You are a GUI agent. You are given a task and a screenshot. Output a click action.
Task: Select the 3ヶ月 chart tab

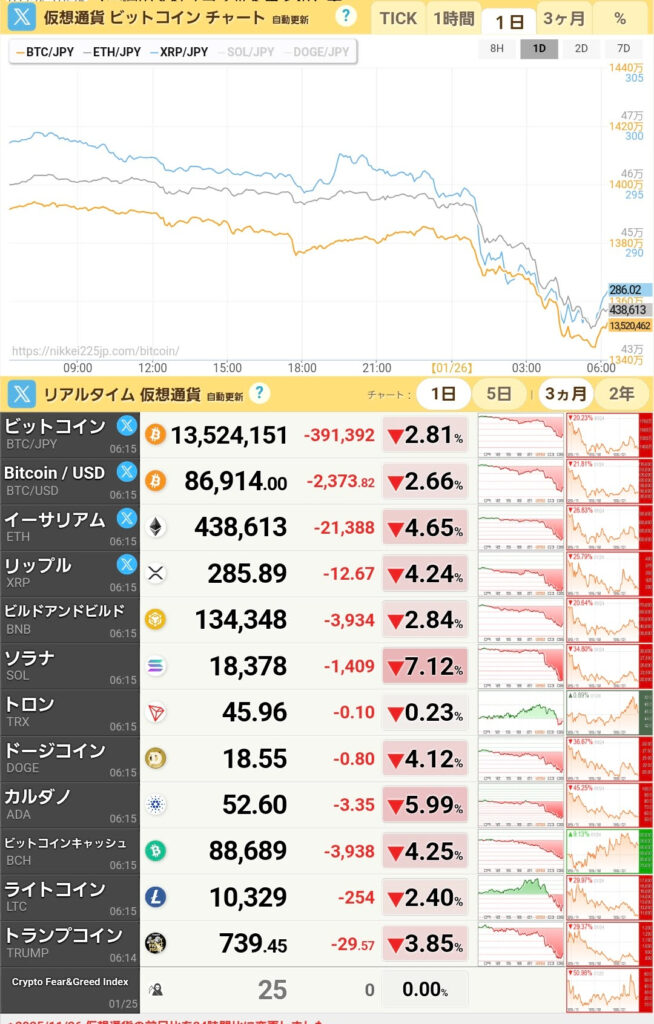(x=564, y=18)
